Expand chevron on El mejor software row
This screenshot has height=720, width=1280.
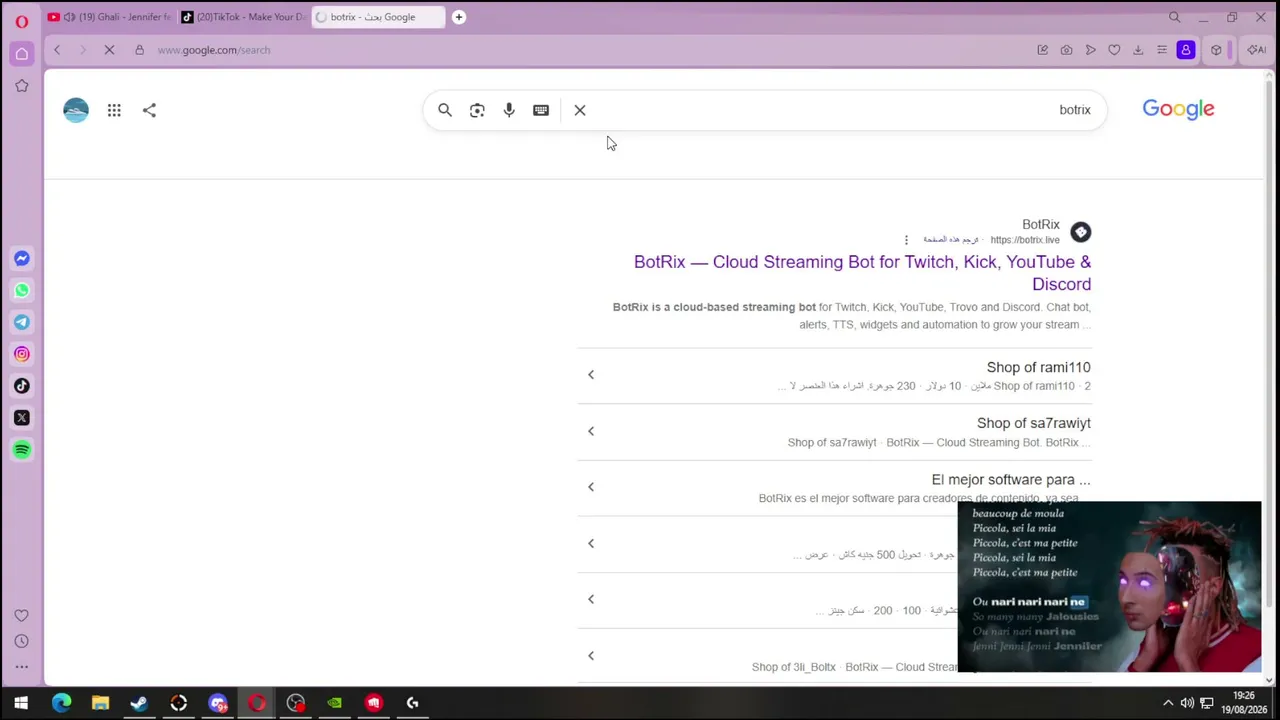[591, 487]
